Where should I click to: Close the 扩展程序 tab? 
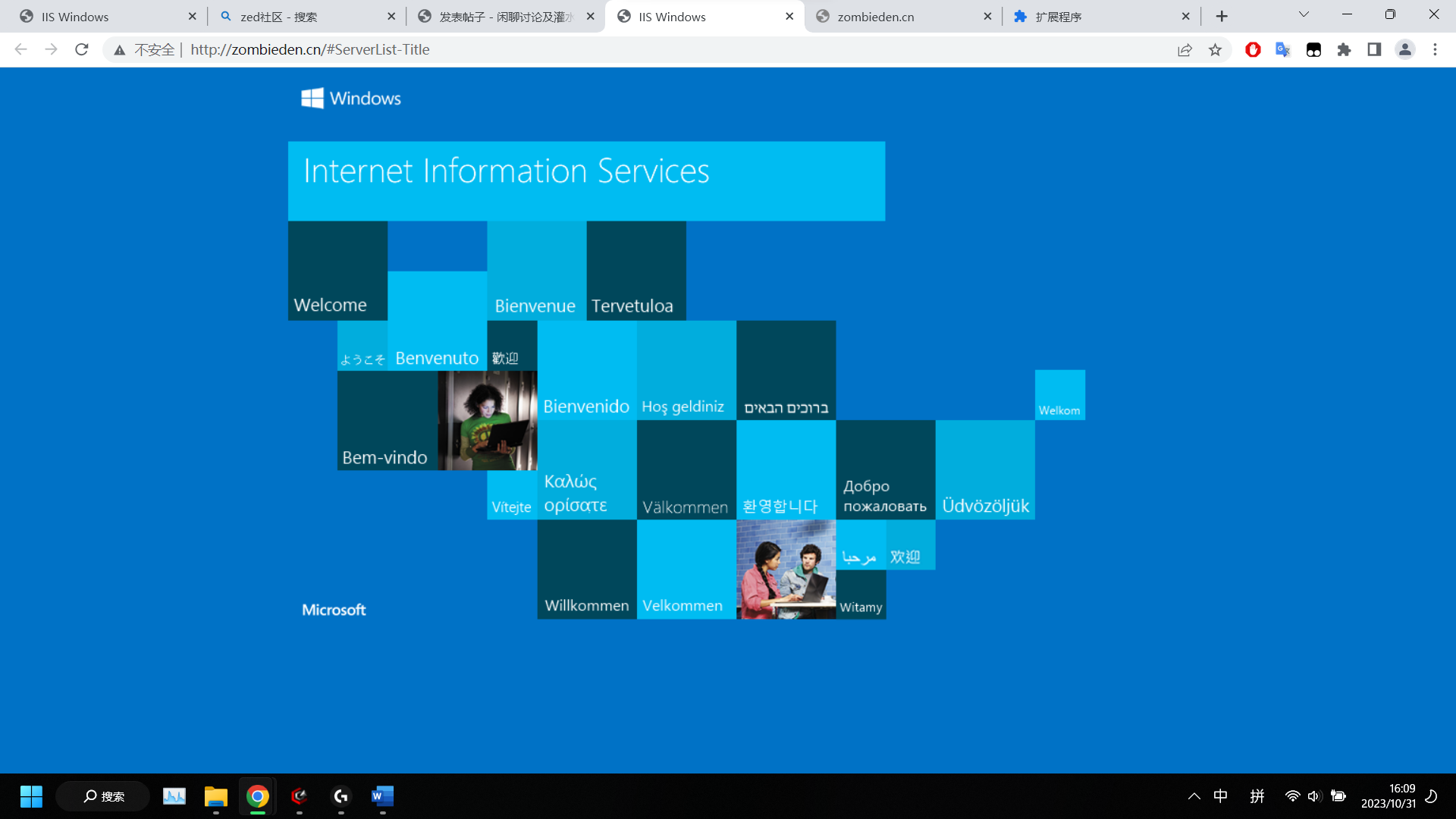click(1186, 16)
